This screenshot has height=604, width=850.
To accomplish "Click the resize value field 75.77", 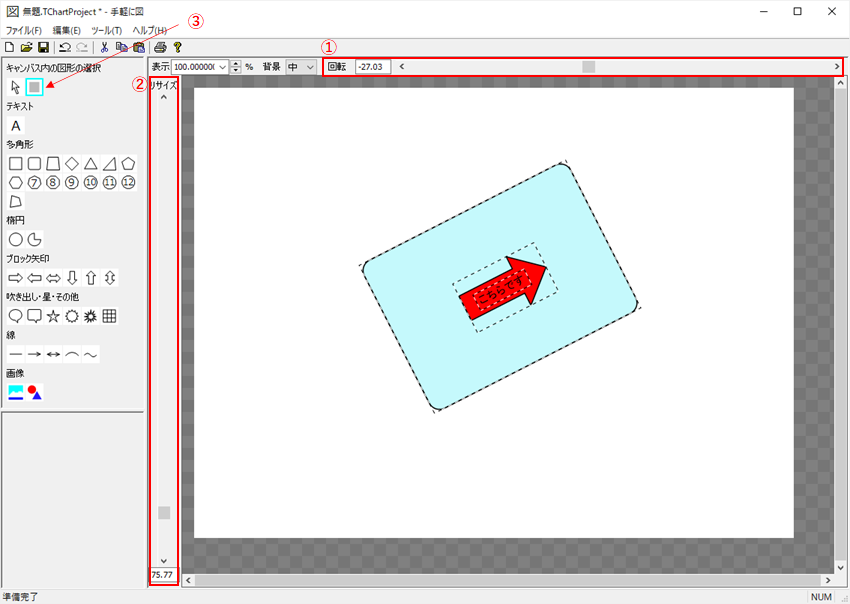I will click(x=164, y=575).
